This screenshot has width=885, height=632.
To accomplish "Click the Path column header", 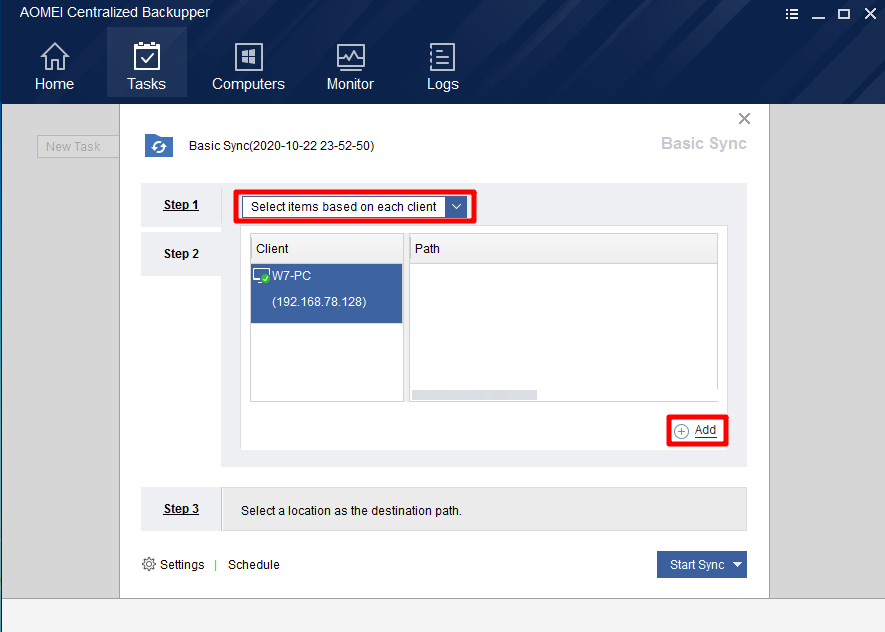I will 563,248.
